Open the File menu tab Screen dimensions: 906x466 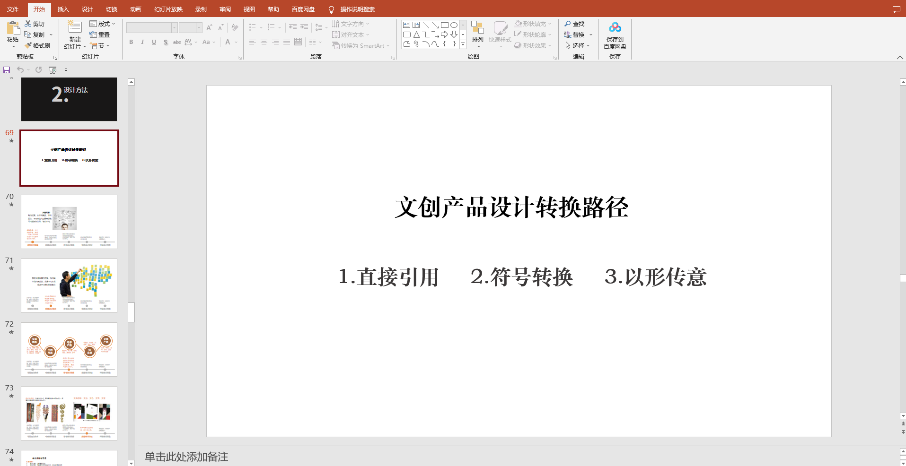pyautogui.click(x=13, y=8)
